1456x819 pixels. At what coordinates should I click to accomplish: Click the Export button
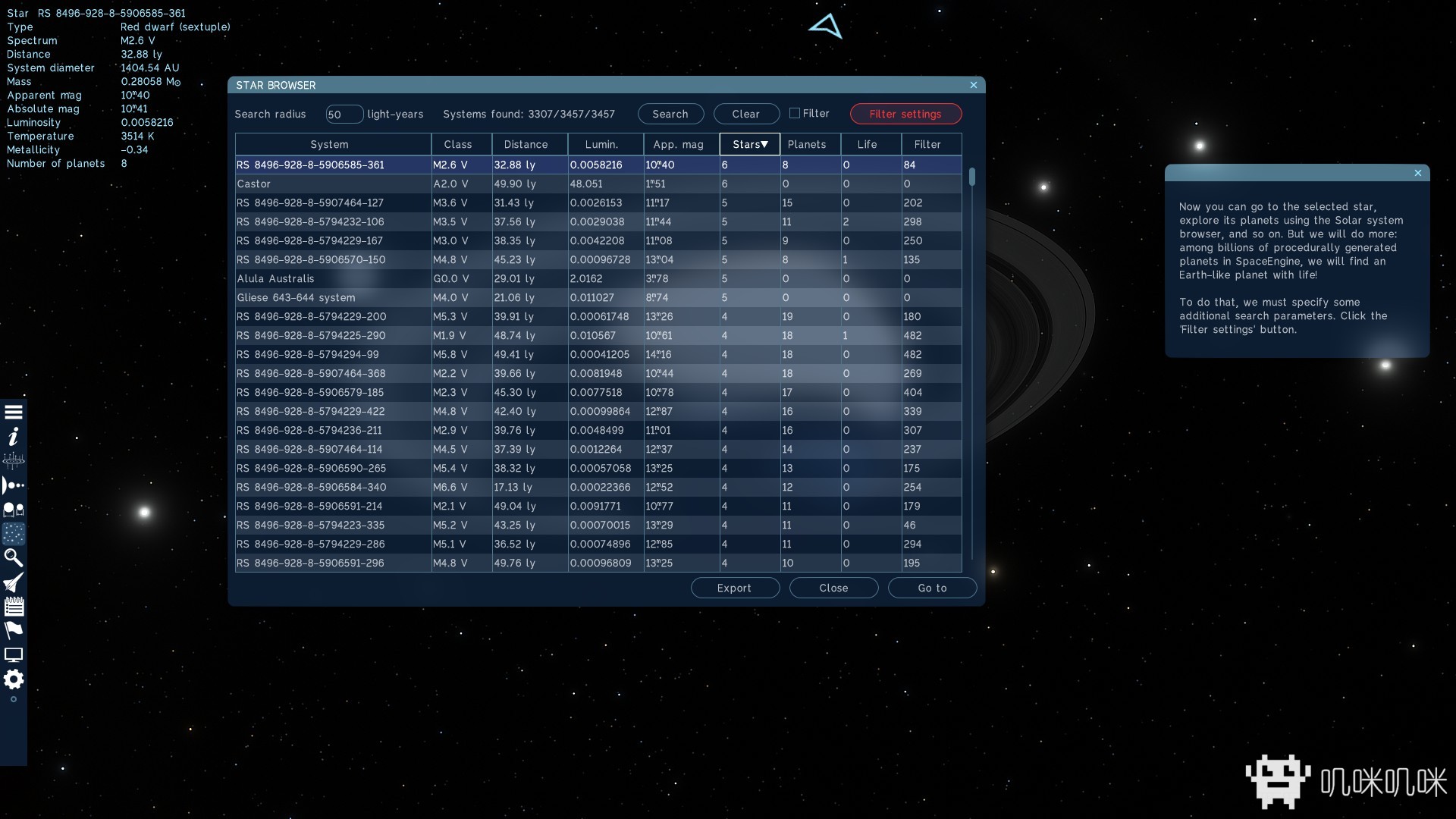coord(734,588)
